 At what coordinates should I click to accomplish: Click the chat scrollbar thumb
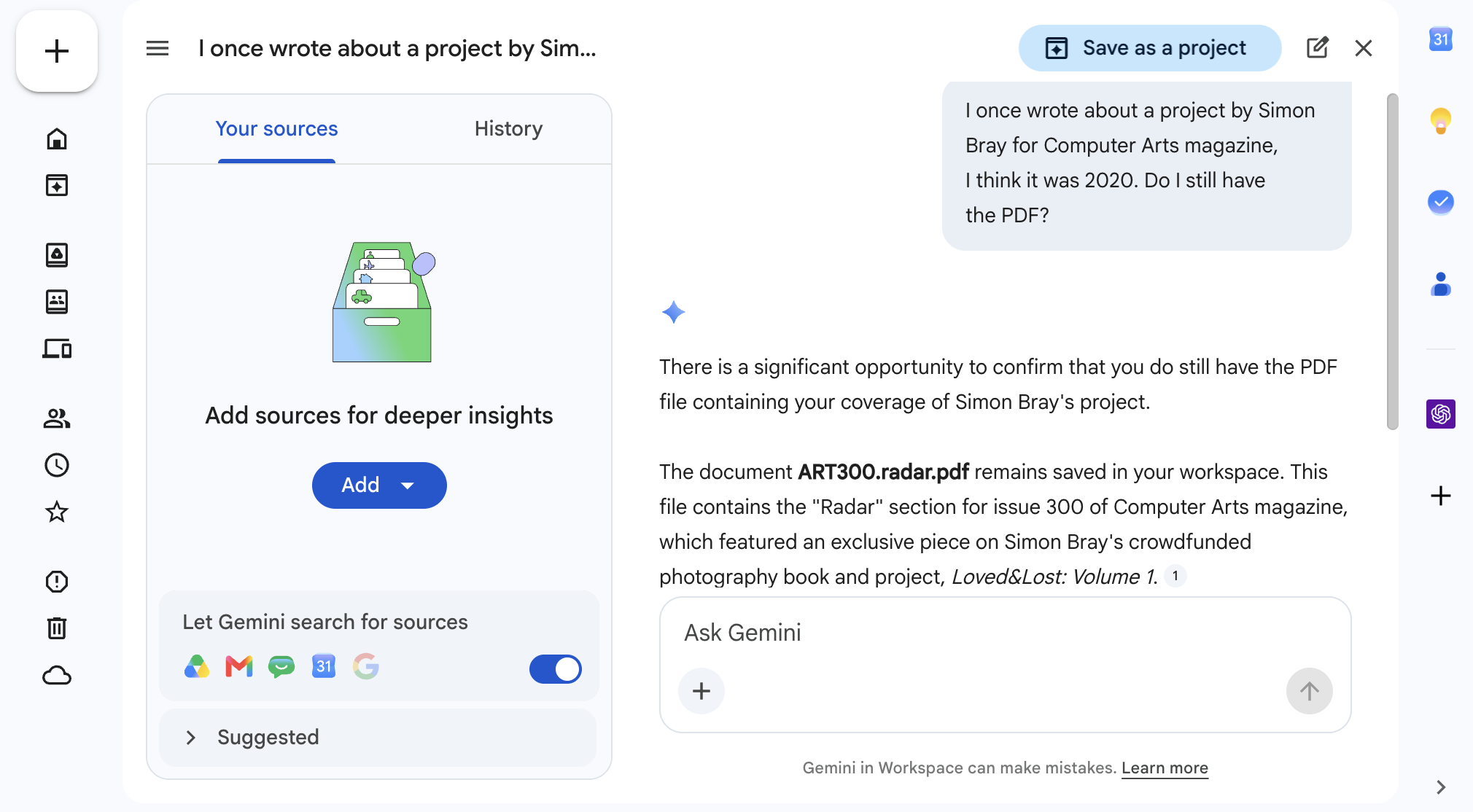click(x=1393, y=261)
